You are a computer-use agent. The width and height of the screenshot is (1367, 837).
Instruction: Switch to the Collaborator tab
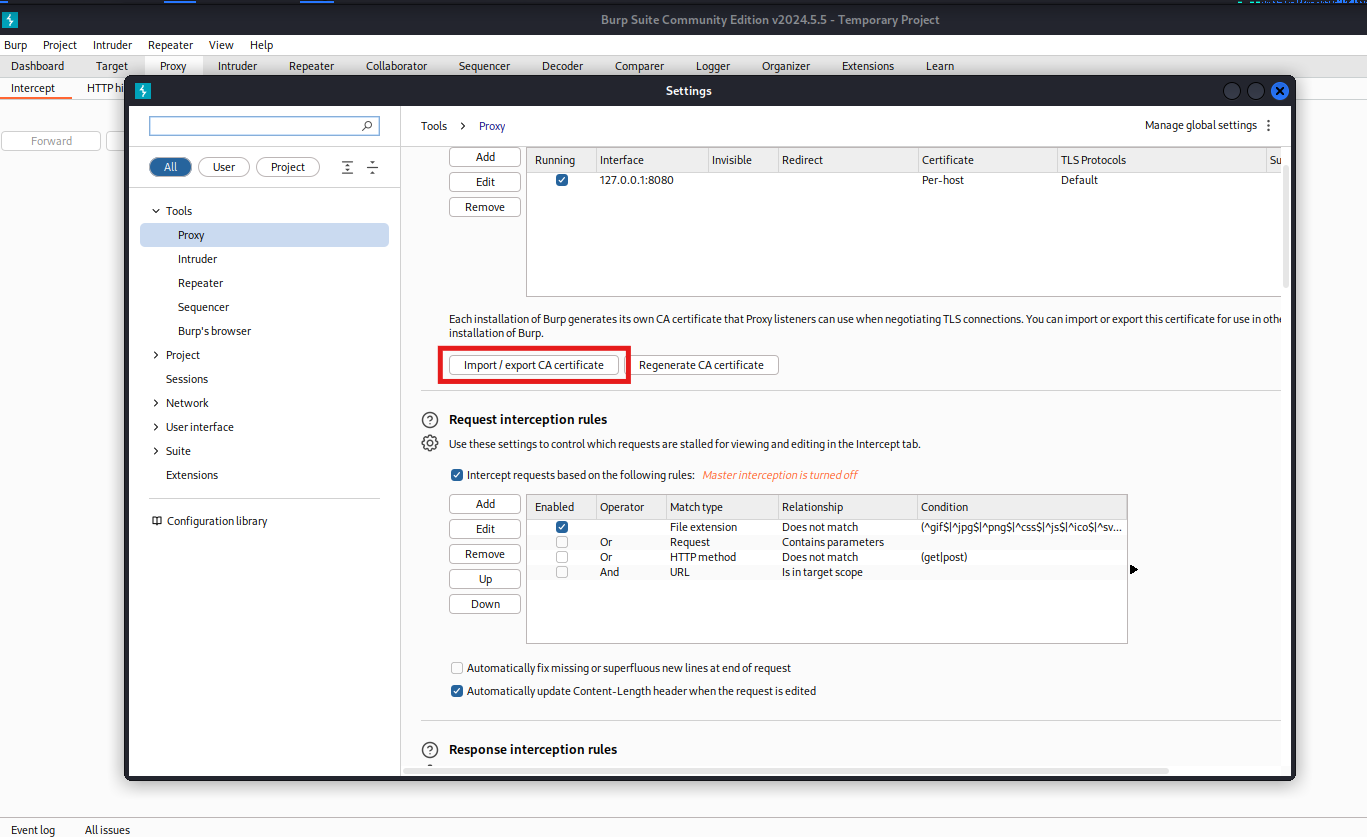[x=396, y=66]
